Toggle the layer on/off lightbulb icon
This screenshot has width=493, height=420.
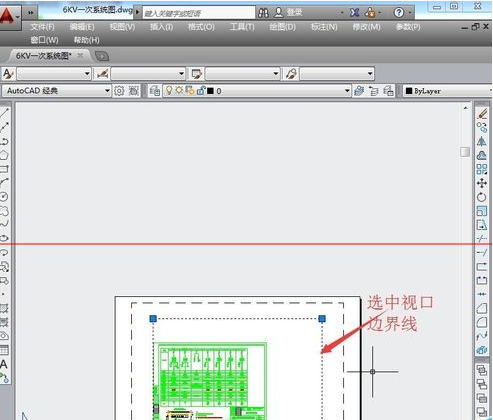[169, 90]
